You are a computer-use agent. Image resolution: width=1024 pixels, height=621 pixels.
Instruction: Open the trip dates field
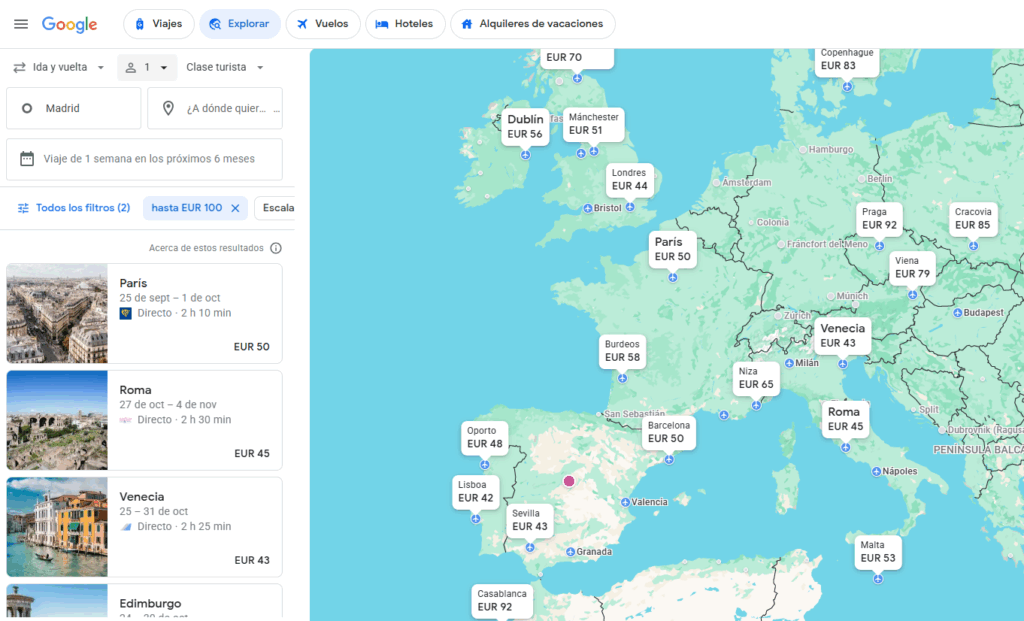(x=144, y=159)
